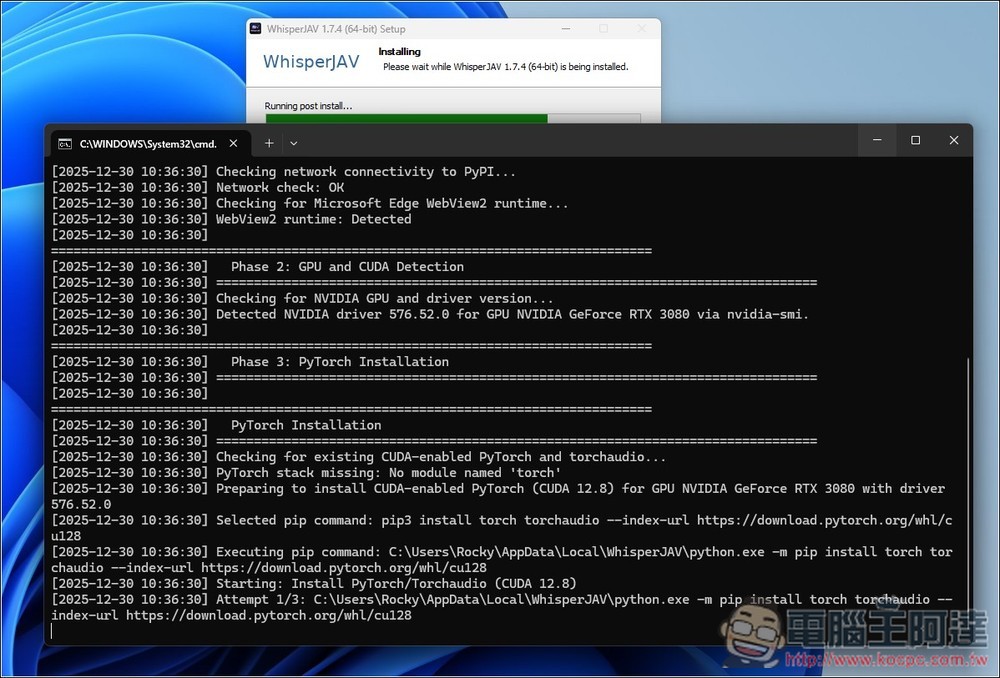The image size is (1000, 678).
Task: Maximize the terminal window
Action: pos(915,140)
